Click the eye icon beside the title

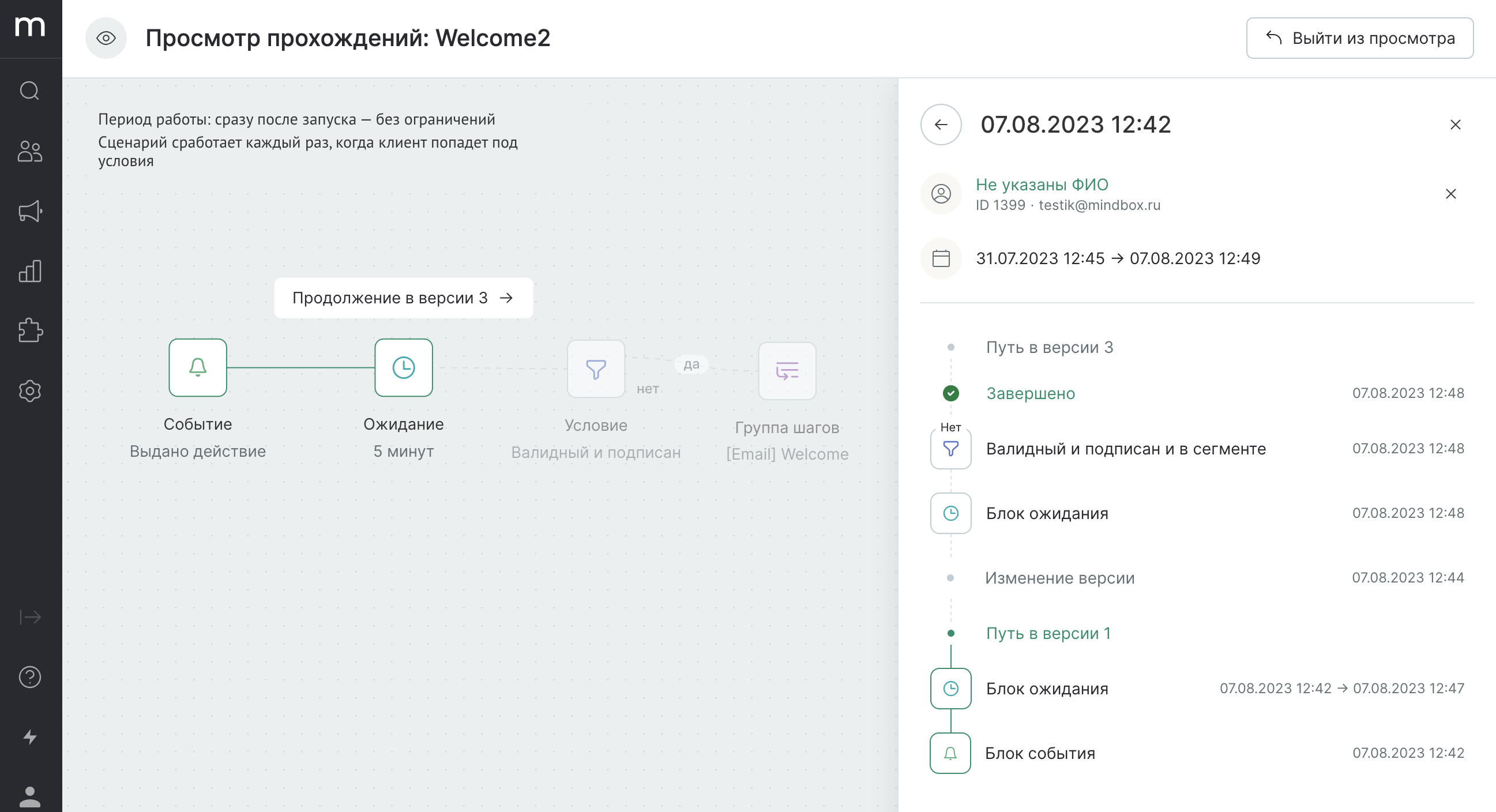106,38
